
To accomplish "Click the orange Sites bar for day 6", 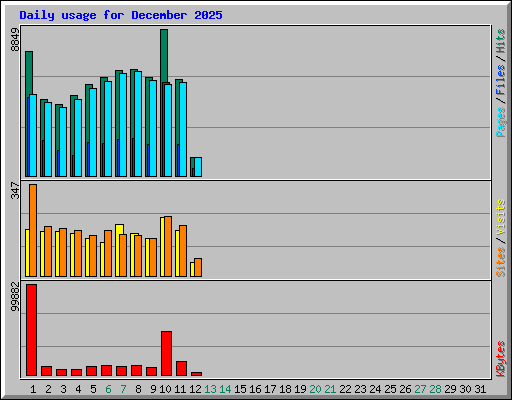I will tap(108, 253).
